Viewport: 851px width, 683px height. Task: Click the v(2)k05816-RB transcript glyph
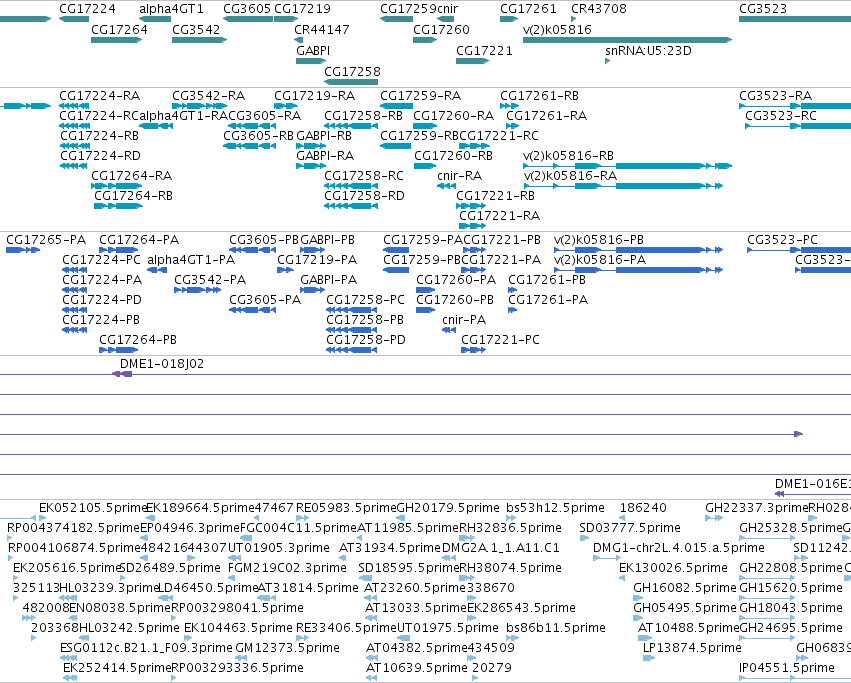click(627, 166)
